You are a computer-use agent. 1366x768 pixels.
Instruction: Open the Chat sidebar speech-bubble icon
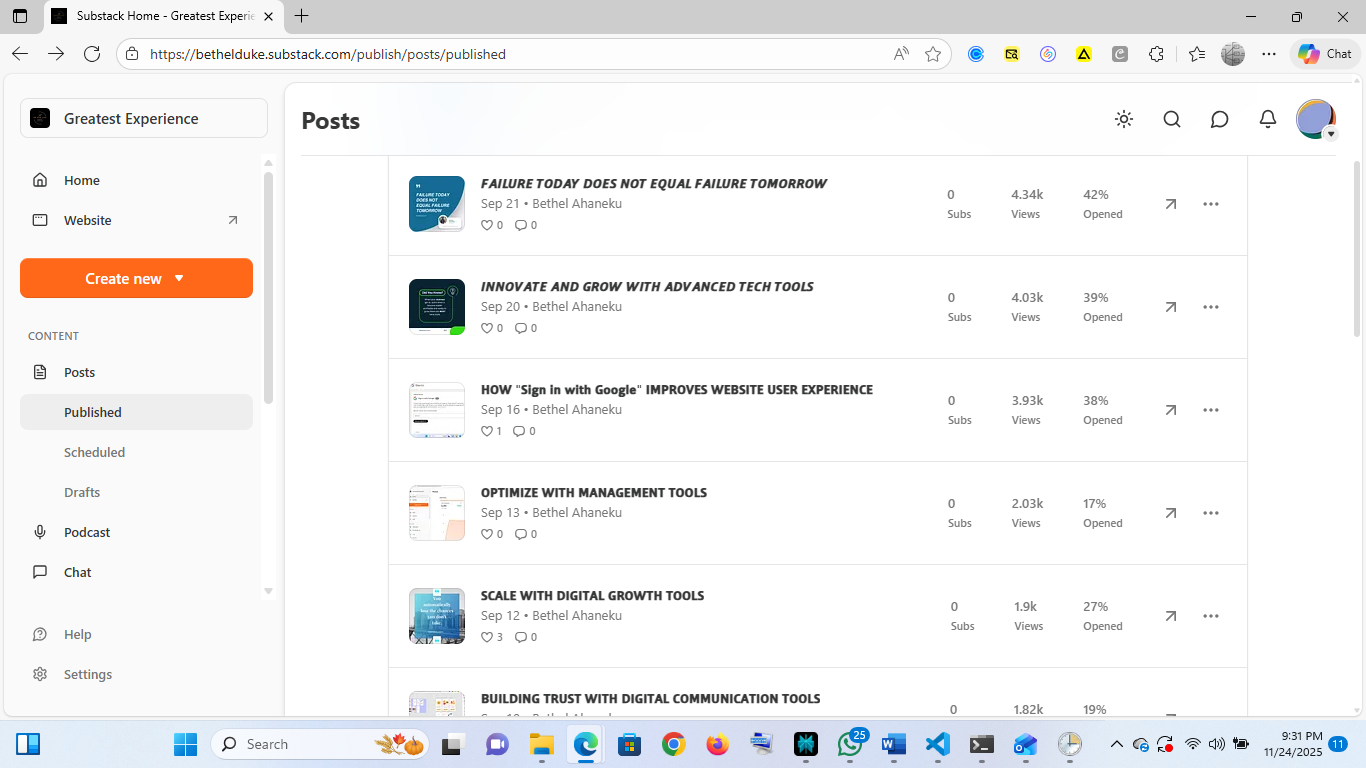tap(39, 572)
